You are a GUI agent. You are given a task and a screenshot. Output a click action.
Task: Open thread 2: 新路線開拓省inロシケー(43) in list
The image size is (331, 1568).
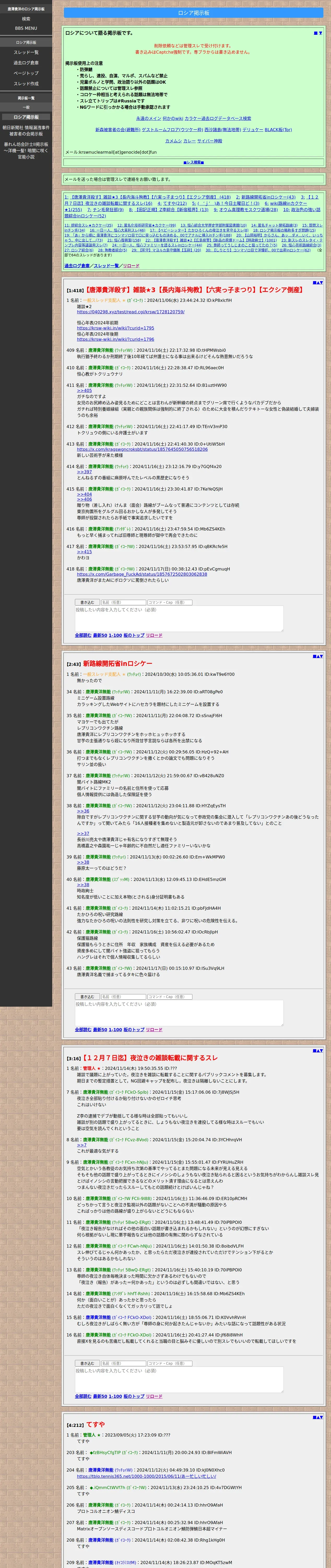266,197
